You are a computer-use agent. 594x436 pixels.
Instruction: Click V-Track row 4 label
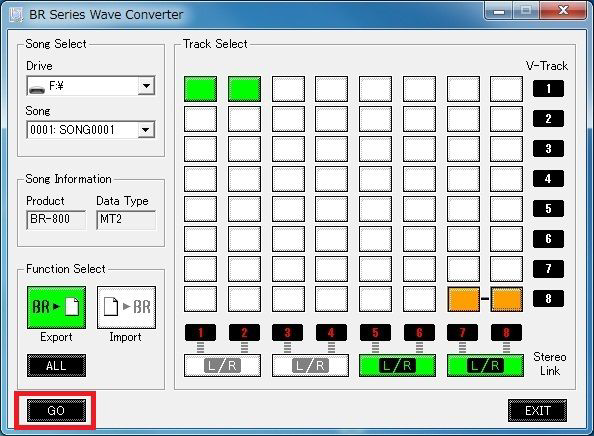coord(548,178)
